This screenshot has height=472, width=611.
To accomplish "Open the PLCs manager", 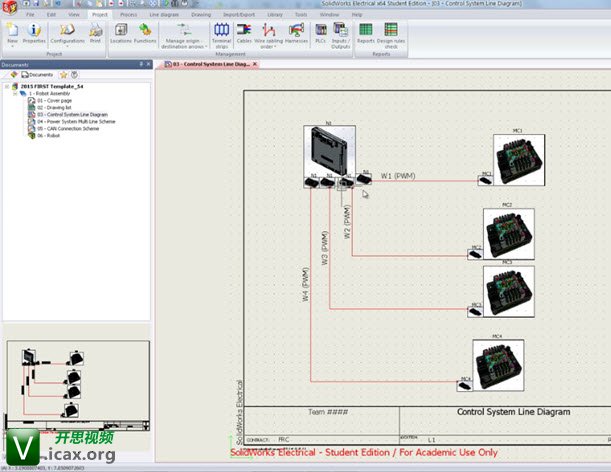I will coord(321,34).
